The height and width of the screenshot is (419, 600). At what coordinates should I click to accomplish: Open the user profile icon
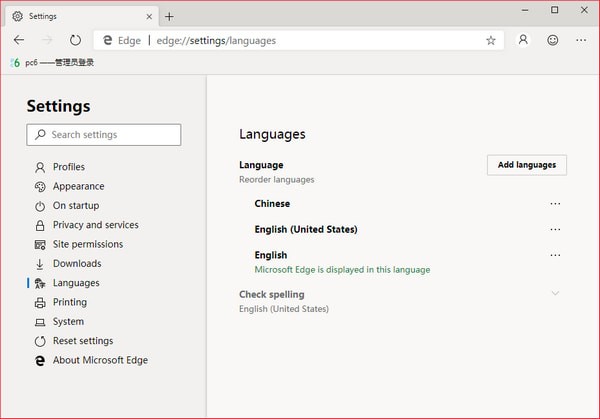[x=523, y=40]
